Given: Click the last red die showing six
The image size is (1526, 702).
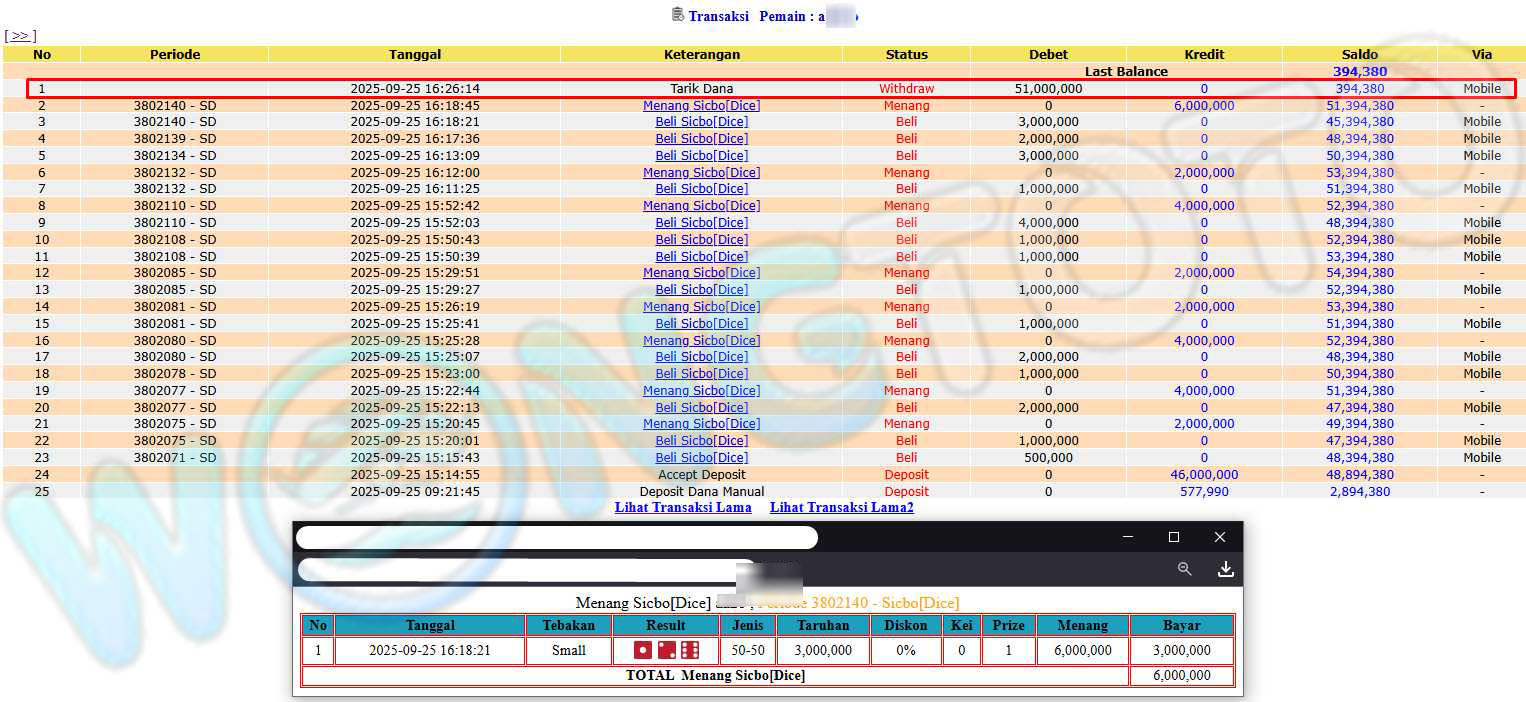Looking at the screenshot, I should 689,650.
